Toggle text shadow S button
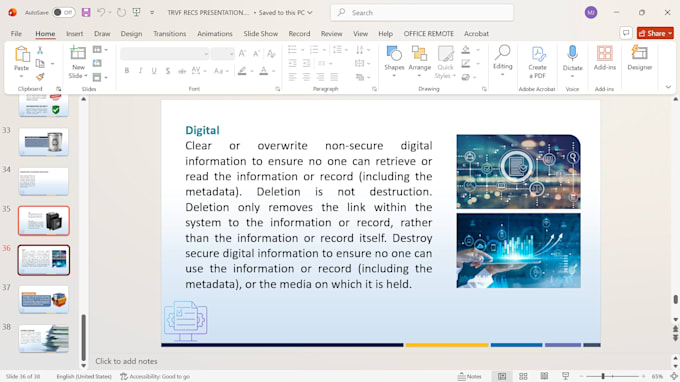 point(168,71)
